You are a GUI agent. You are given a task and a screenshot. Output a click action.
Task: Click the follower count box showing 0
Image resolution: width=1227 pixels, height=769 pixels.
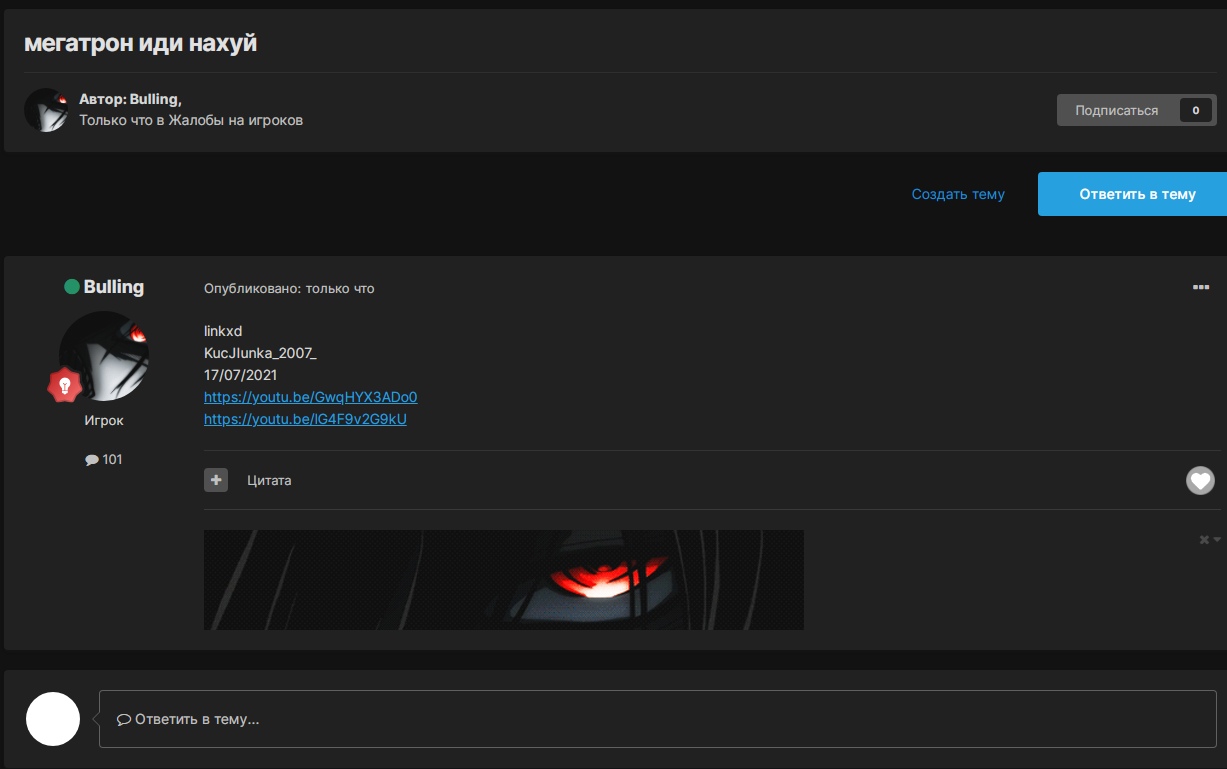(1196, 110)
